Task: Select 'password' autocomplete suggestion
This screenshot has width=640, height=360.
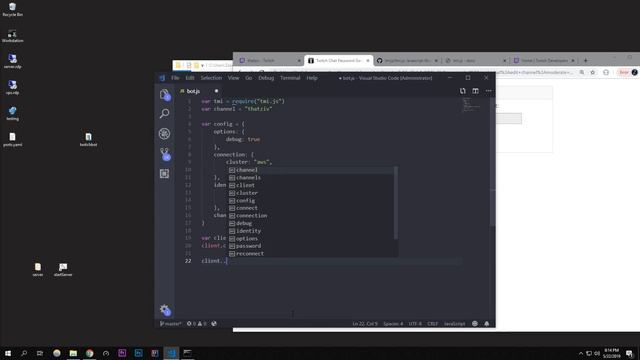Action: point(313,246)
